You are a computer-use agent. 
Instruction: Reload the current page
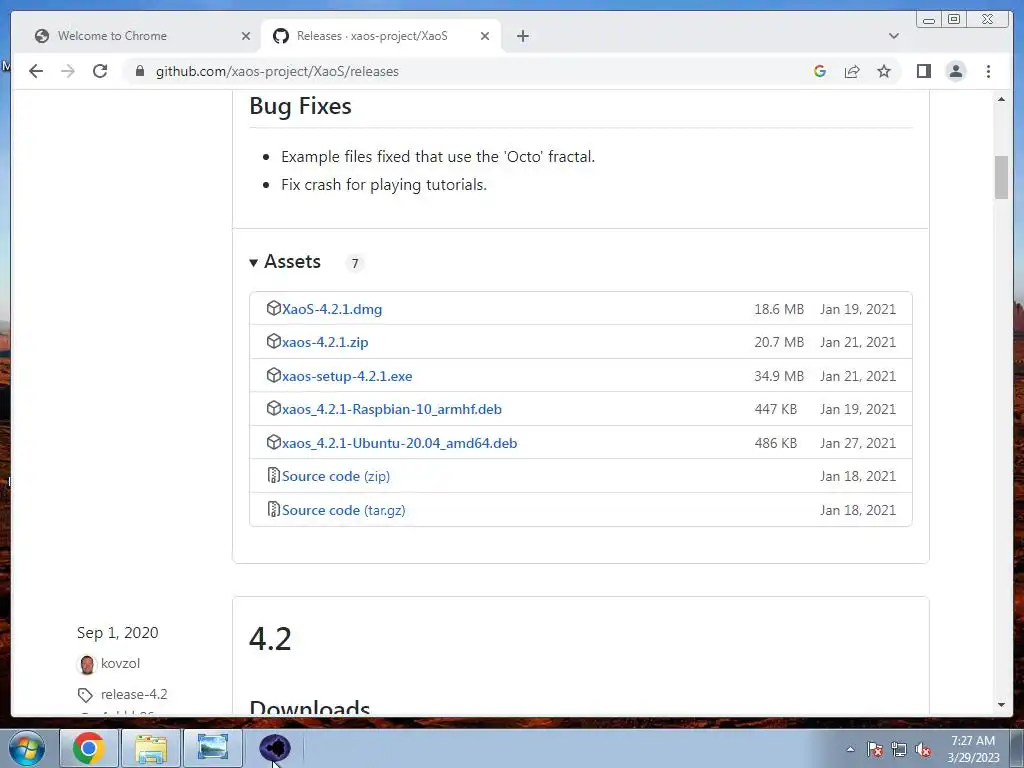(100, 71)
